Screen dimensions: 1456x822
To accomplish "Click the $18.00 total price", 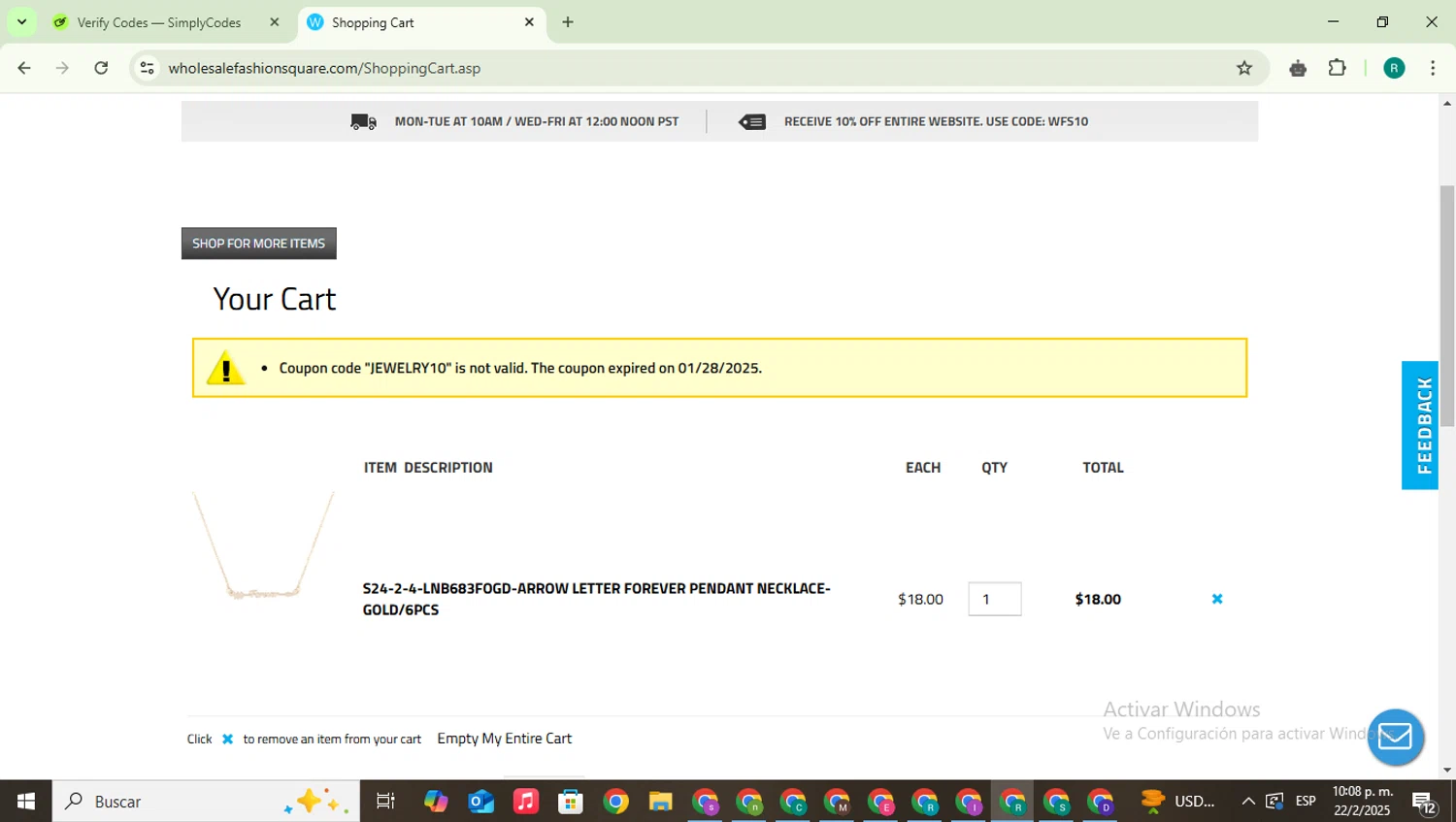I will point(1098,599).
